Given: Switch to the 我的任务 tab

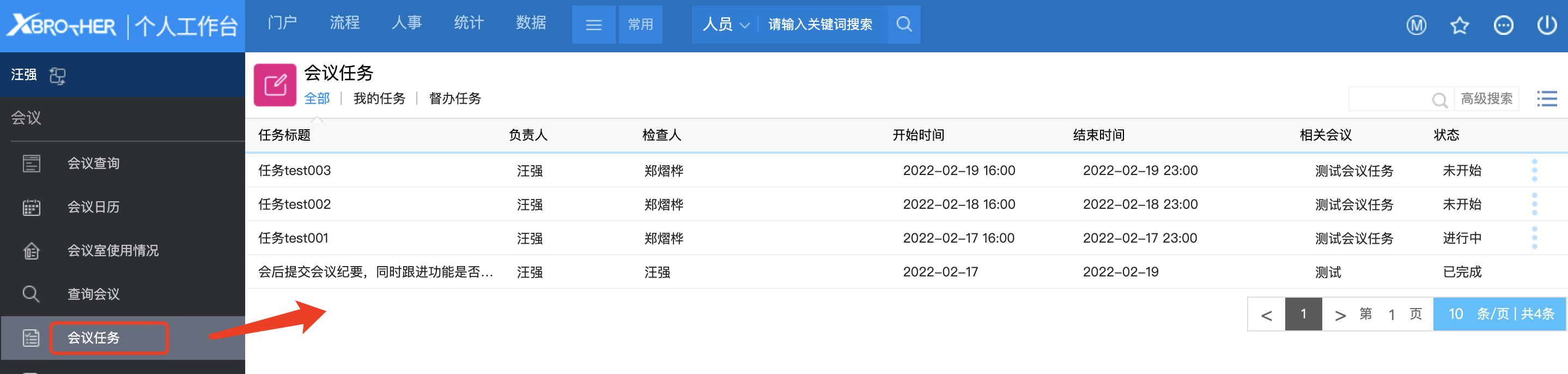Looking at the screenshot, I should [379, 99].
